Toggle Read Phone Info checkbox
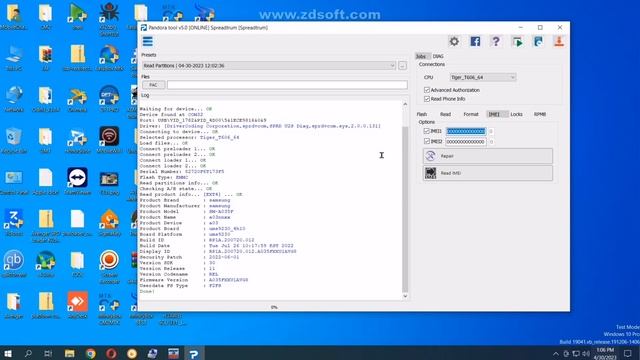Screen dimensions: 640x360 [427, 99]
